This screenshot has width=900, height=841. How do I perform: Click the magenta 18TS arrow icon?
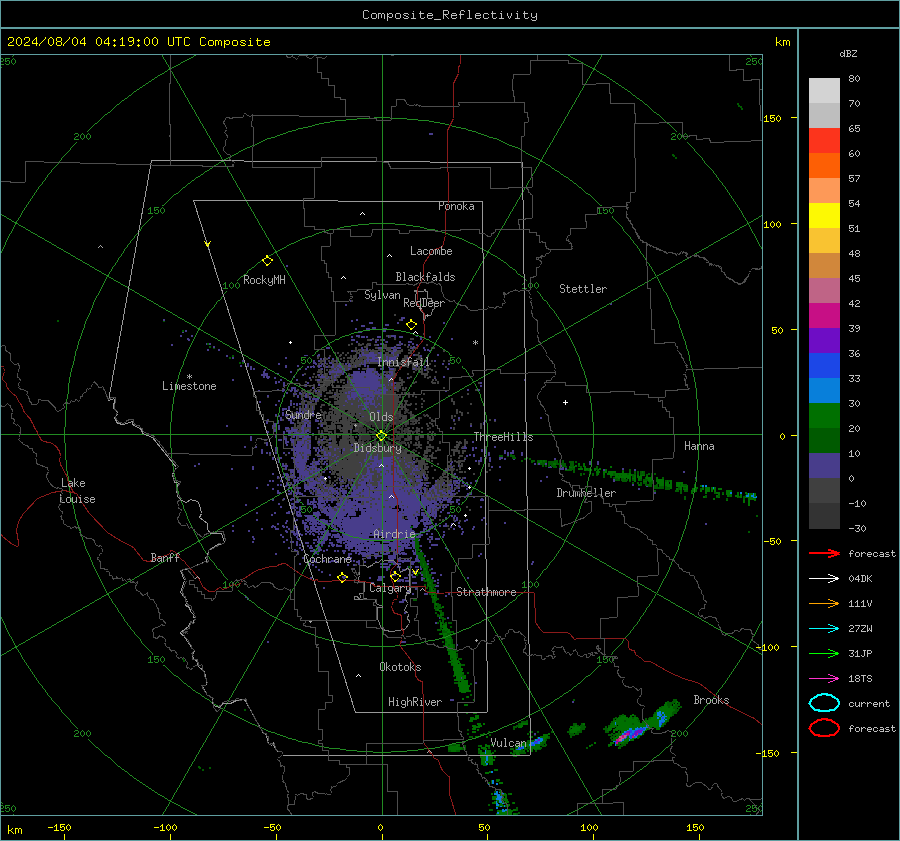click(x=824, y=679)
